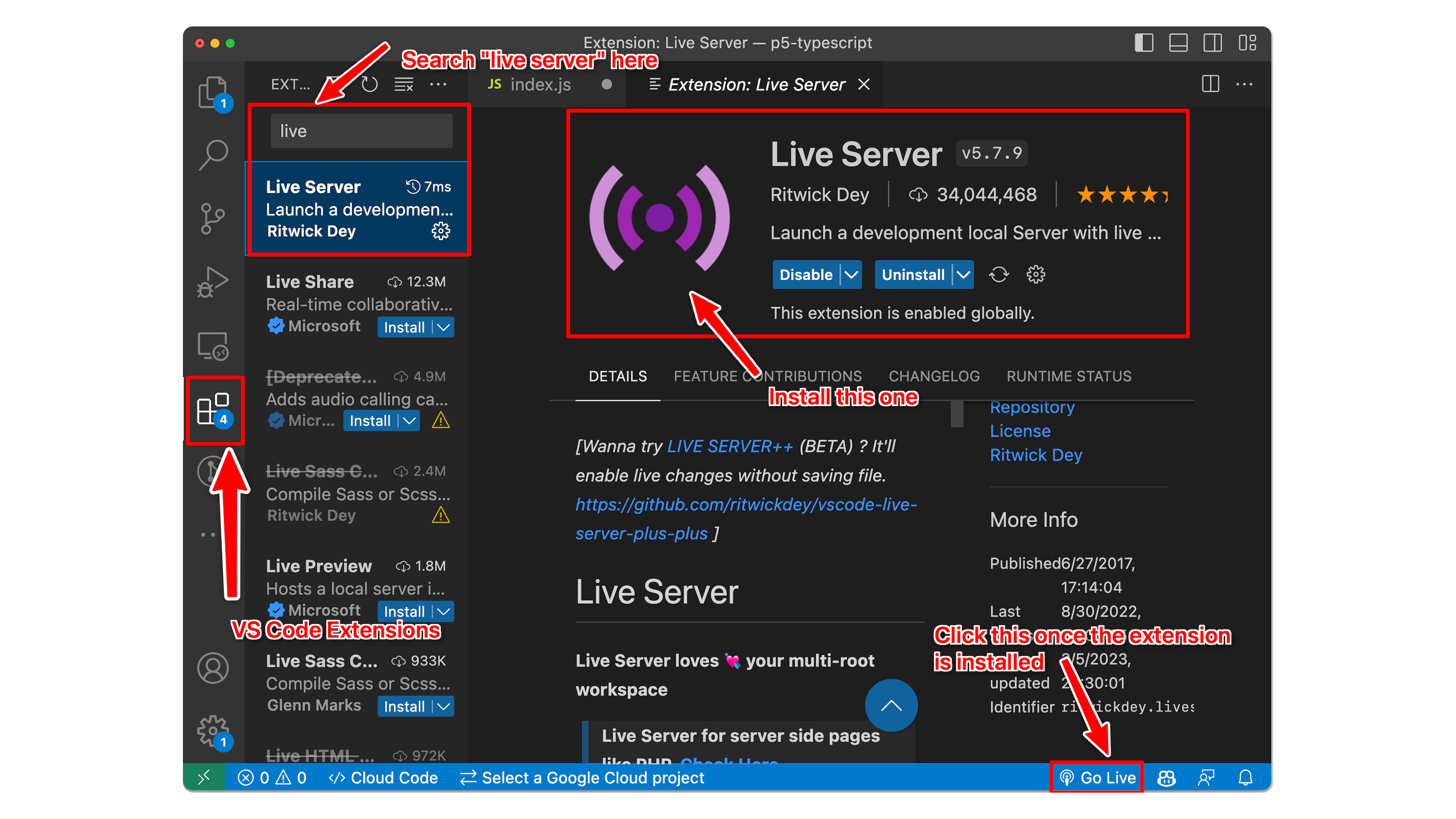The height and width of the screenshot is (819, 1456).
Task: Open the DETAILS tab
Action: [x=618, y=376]
